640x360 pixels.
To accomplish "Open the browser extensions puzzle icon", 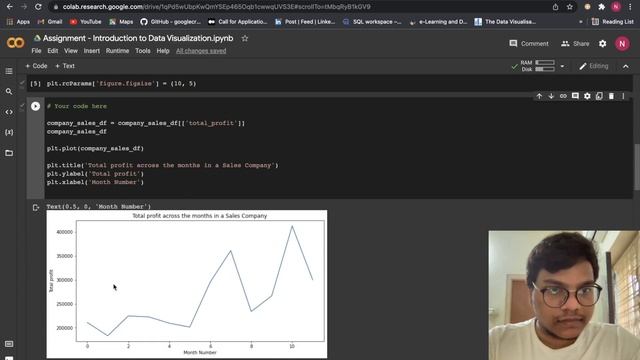I will tap(602, 7).
